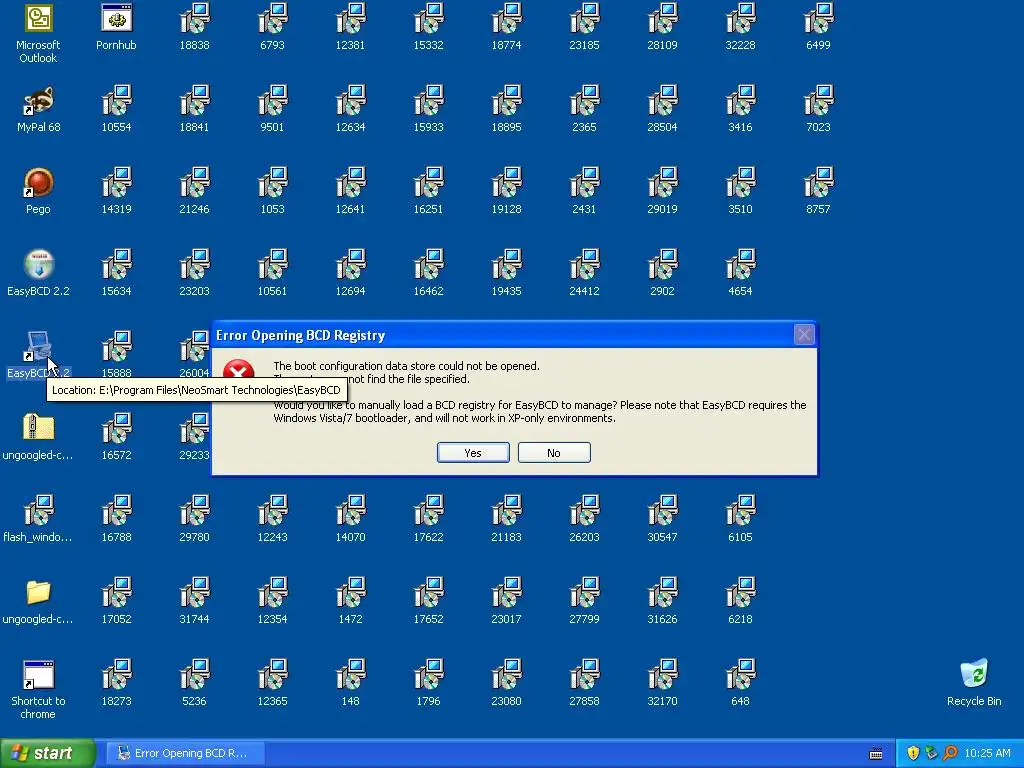Viewport: 1024px width, 768px height.
Task: Select the installer icon labeled 29780
Action: 195,510
